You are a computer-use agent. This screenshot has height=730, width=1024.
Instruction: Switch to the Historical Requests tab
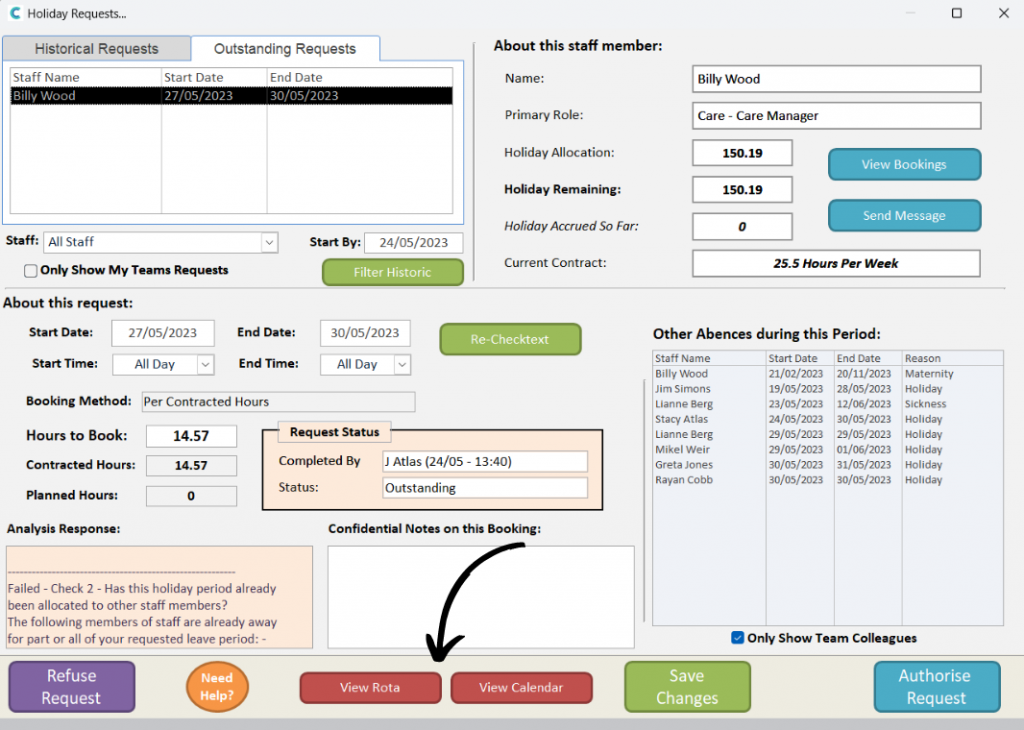(x=96, y=49)
